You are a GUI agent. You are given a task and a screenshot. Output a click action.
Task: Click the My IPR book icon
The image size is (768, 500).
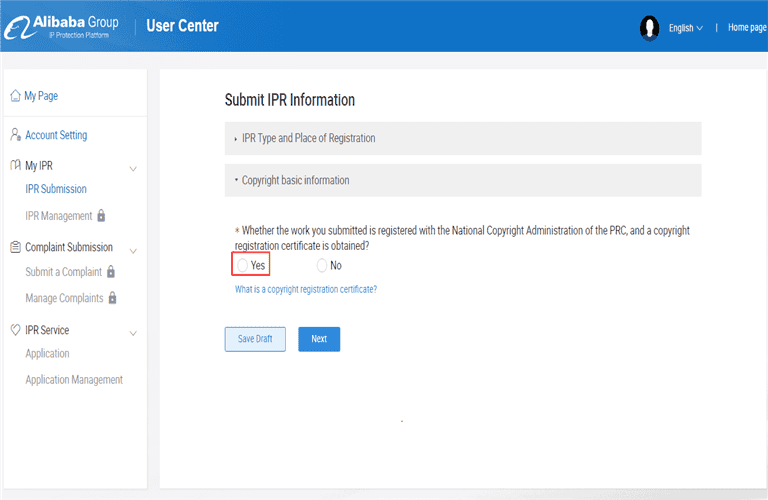coord(15,165)
